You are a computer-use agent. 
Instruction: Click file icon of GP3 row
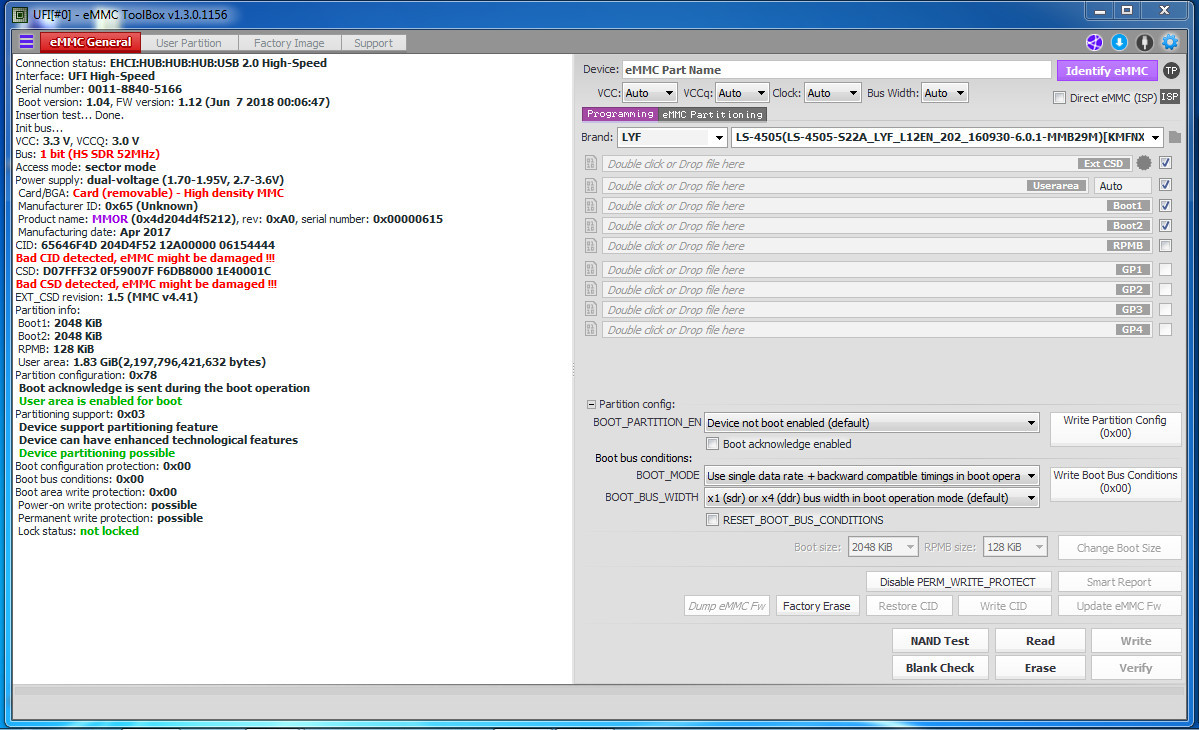tap(590, 309)
